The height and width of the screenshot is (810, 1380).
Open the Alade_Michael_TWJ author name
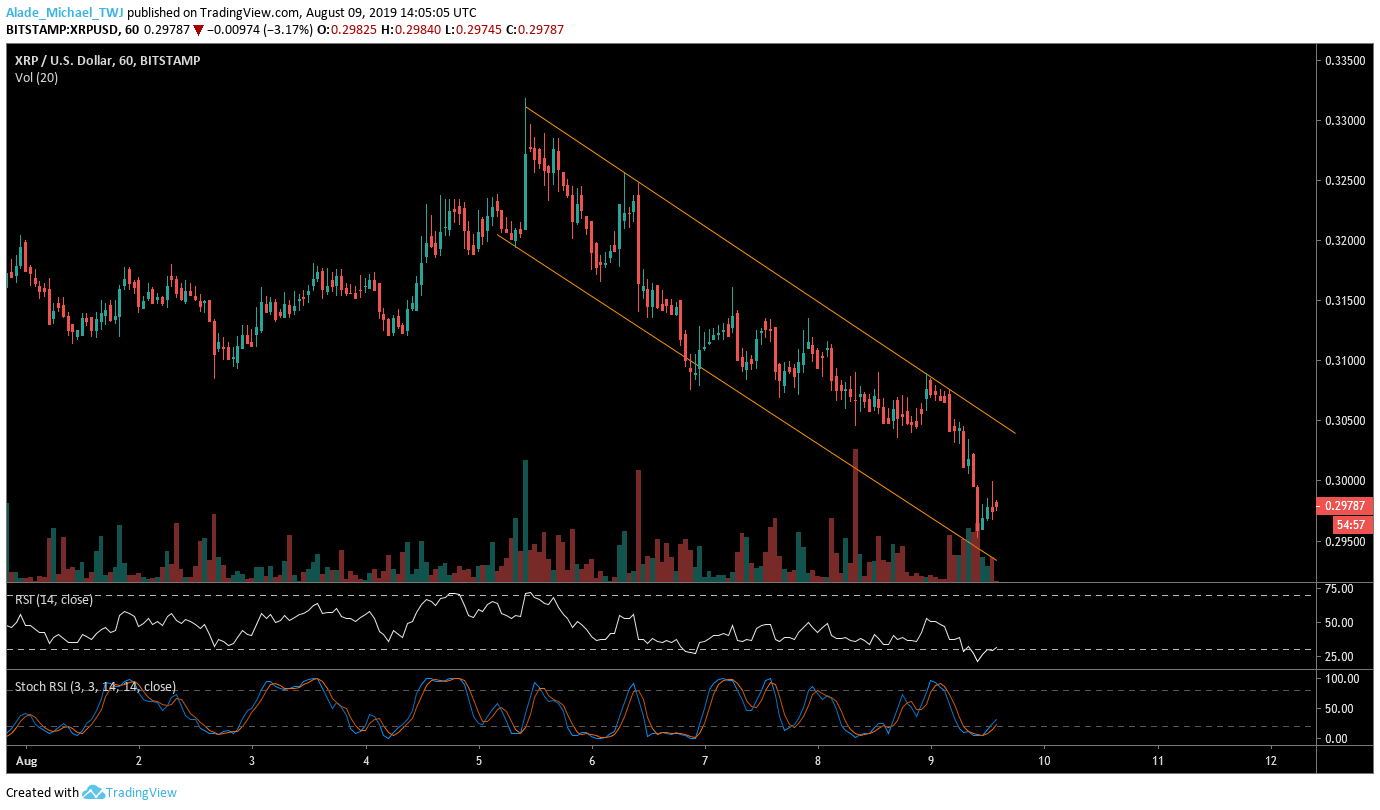tap(64, 13)
